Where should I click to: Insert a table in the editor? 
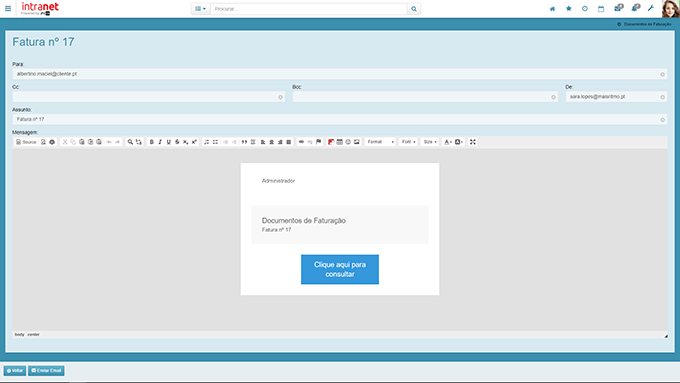[x=340, y=142]
